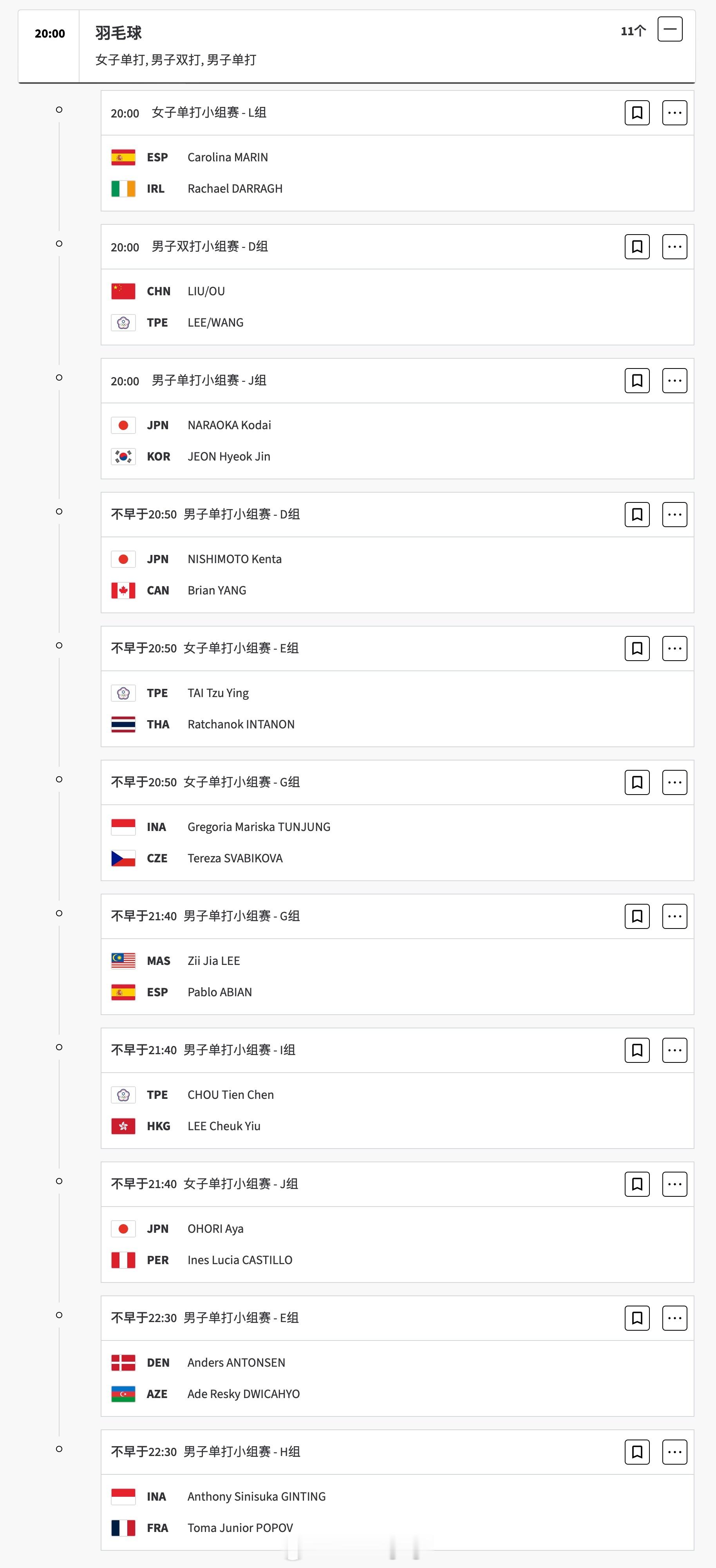Click the bookmark icon for Gregoria Mariska TUNJUNG match
This screenshot has height=1568, width=716.
click(x=637, y=782)
